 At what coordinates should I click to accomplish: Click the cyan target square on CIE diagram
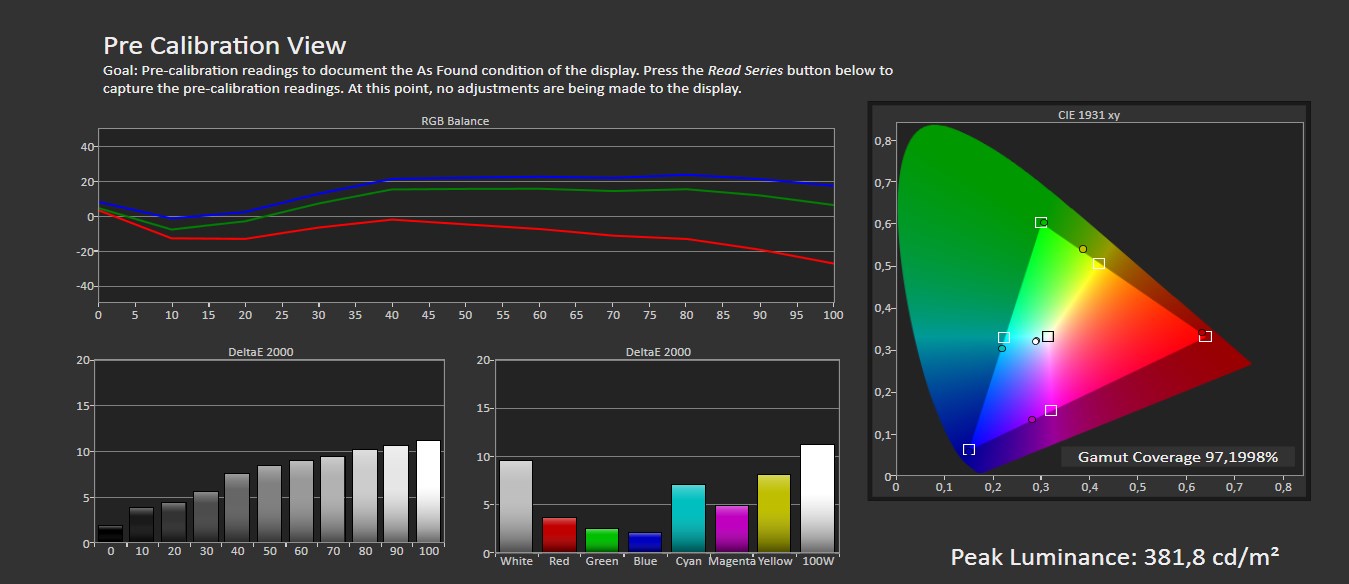click(1004, 338)
